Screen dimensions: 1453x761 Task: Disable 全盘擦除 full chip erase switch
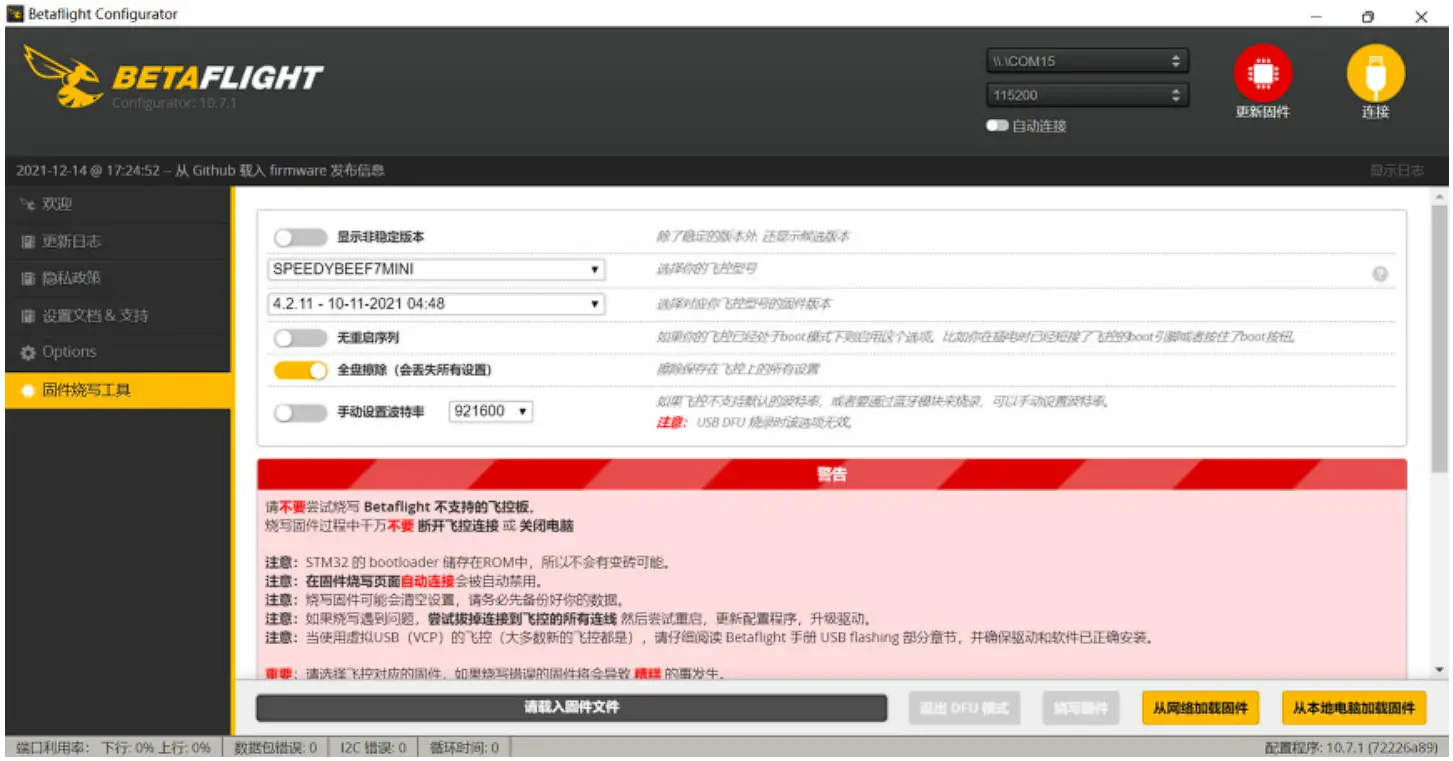[300, 370]
